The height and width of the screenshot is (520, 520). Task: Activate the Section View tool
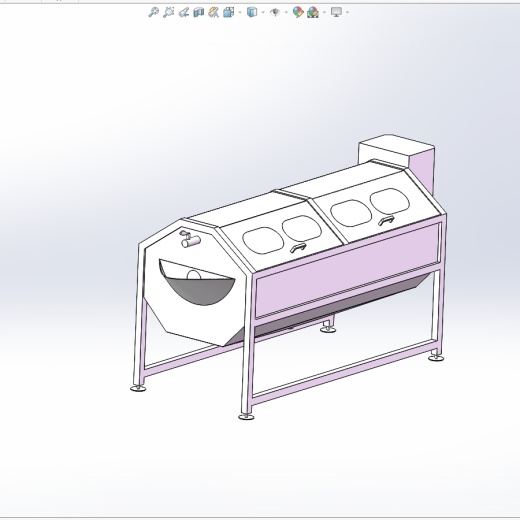199,12
